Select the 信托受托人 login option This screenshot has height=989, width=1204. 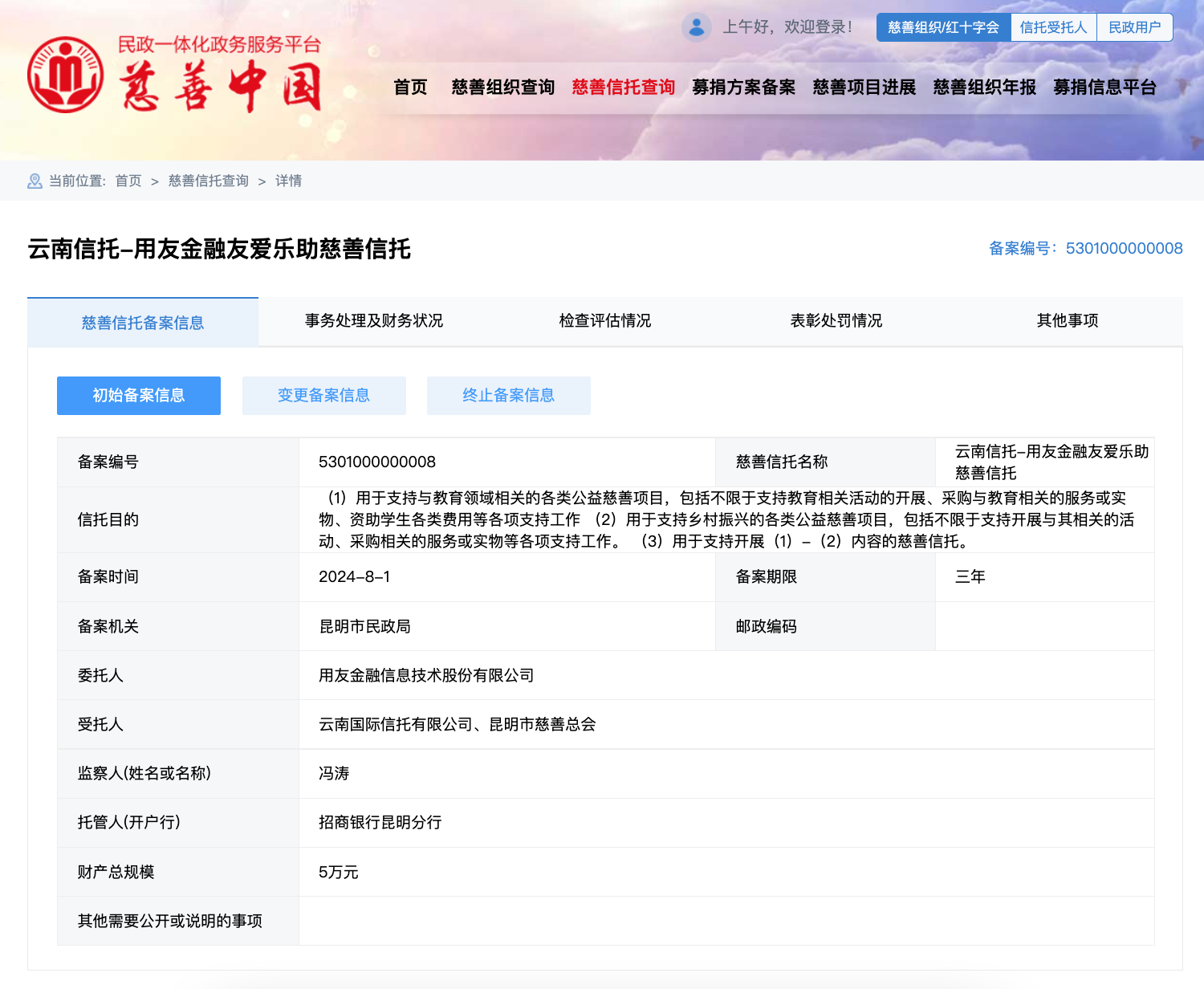click(x=1053, y=27)
